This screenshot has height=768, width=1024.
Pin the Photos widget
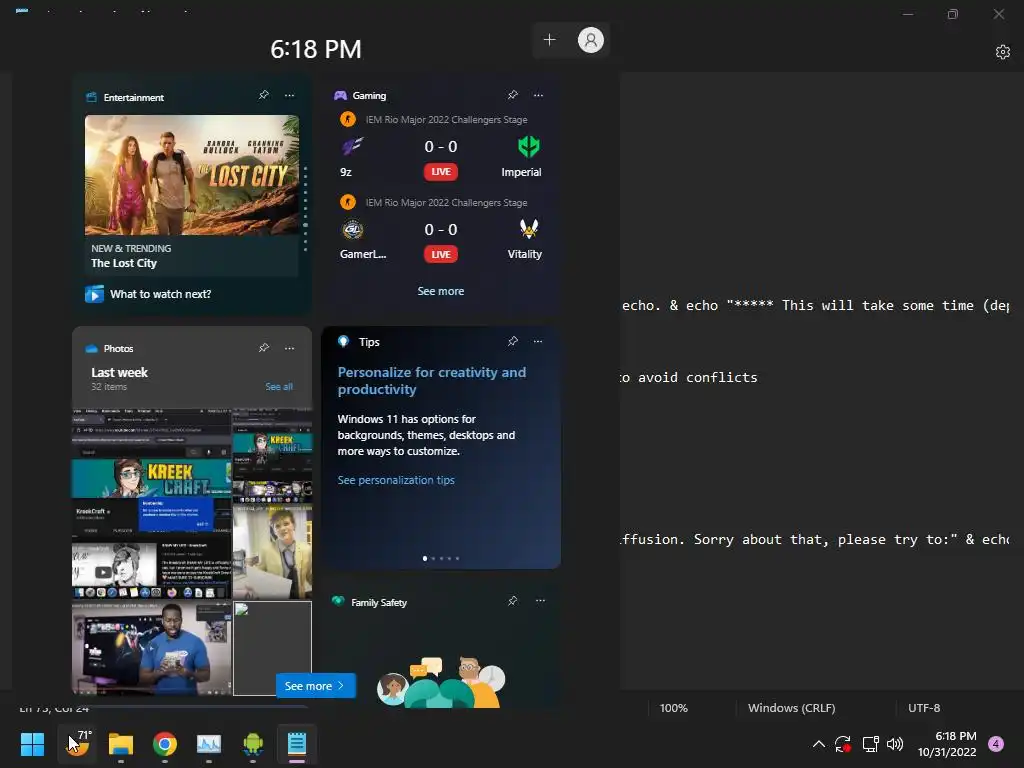point(264,348)
